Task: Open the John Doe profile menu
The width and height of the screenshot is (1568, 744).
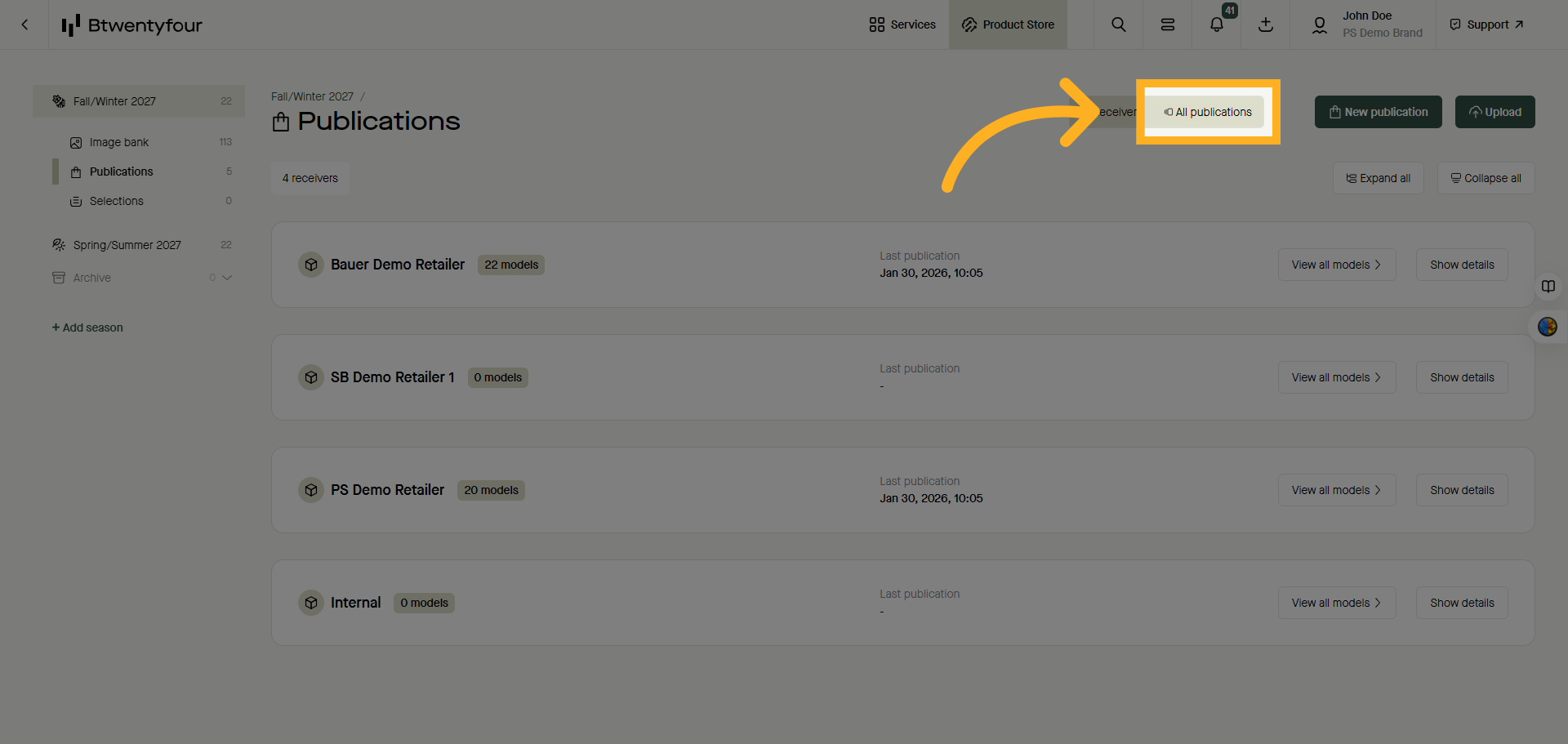Action: tap(1362, 24)
